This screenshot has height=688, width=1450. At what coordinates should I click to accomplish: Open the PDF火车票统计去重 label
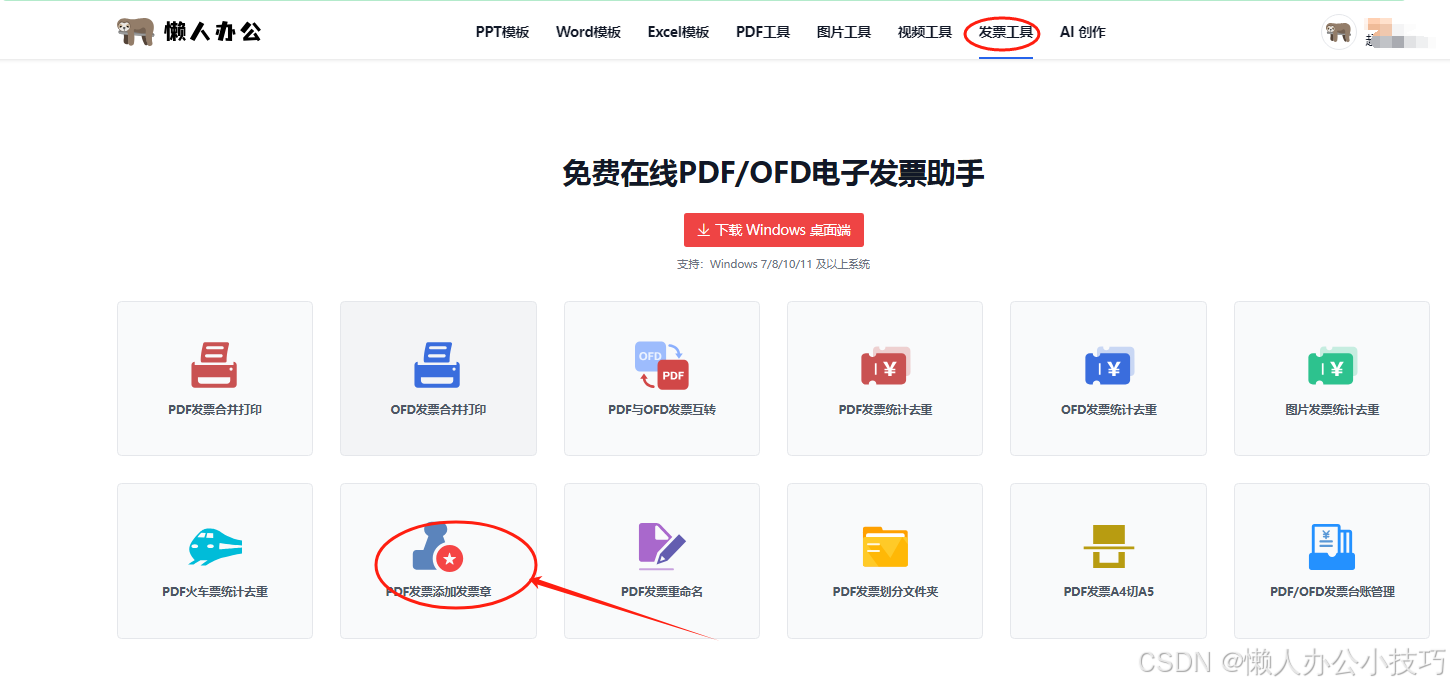click(215, 592)
